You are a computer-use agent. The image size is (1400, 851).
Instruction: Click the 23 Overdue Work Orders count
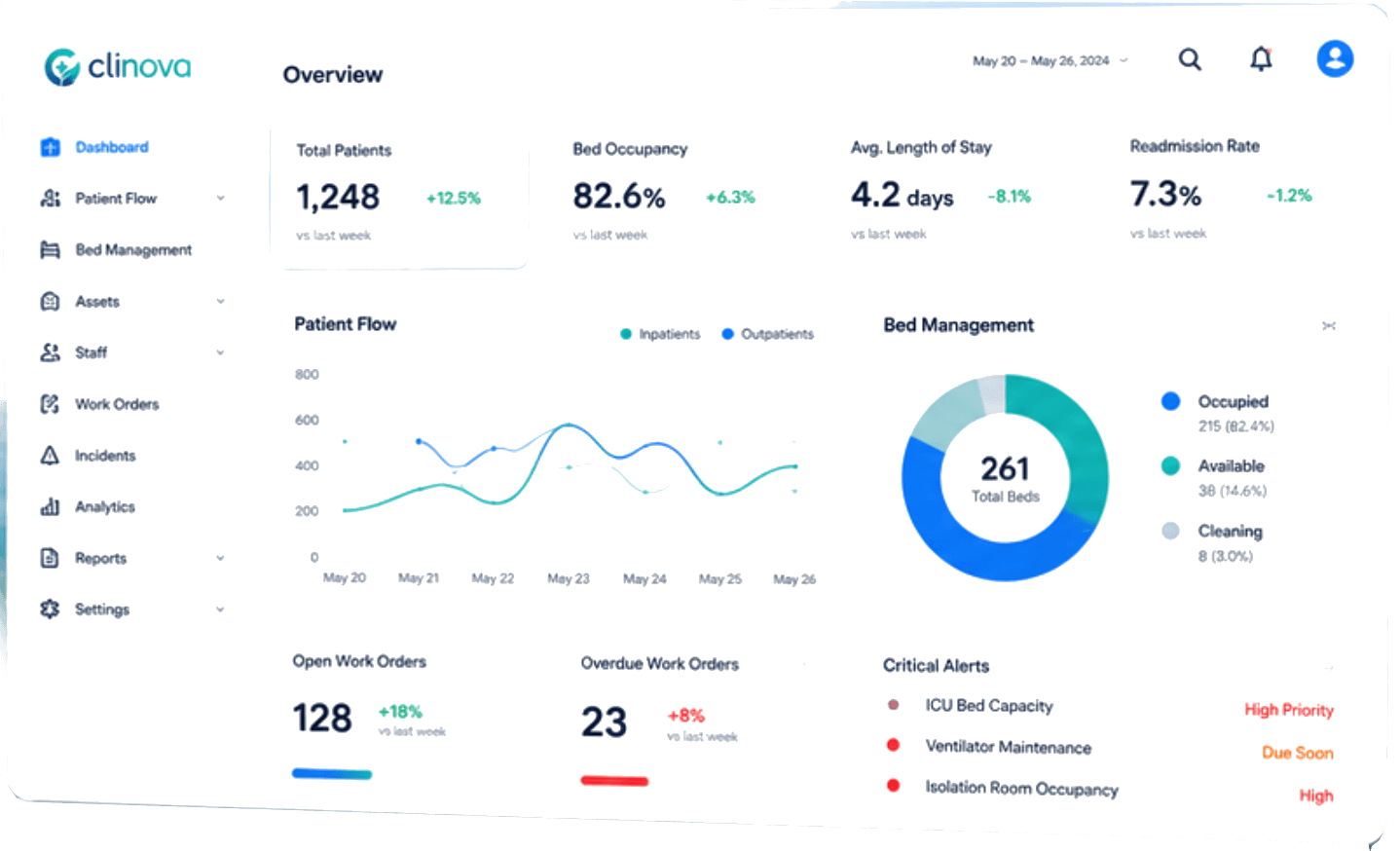click(604, 722)
